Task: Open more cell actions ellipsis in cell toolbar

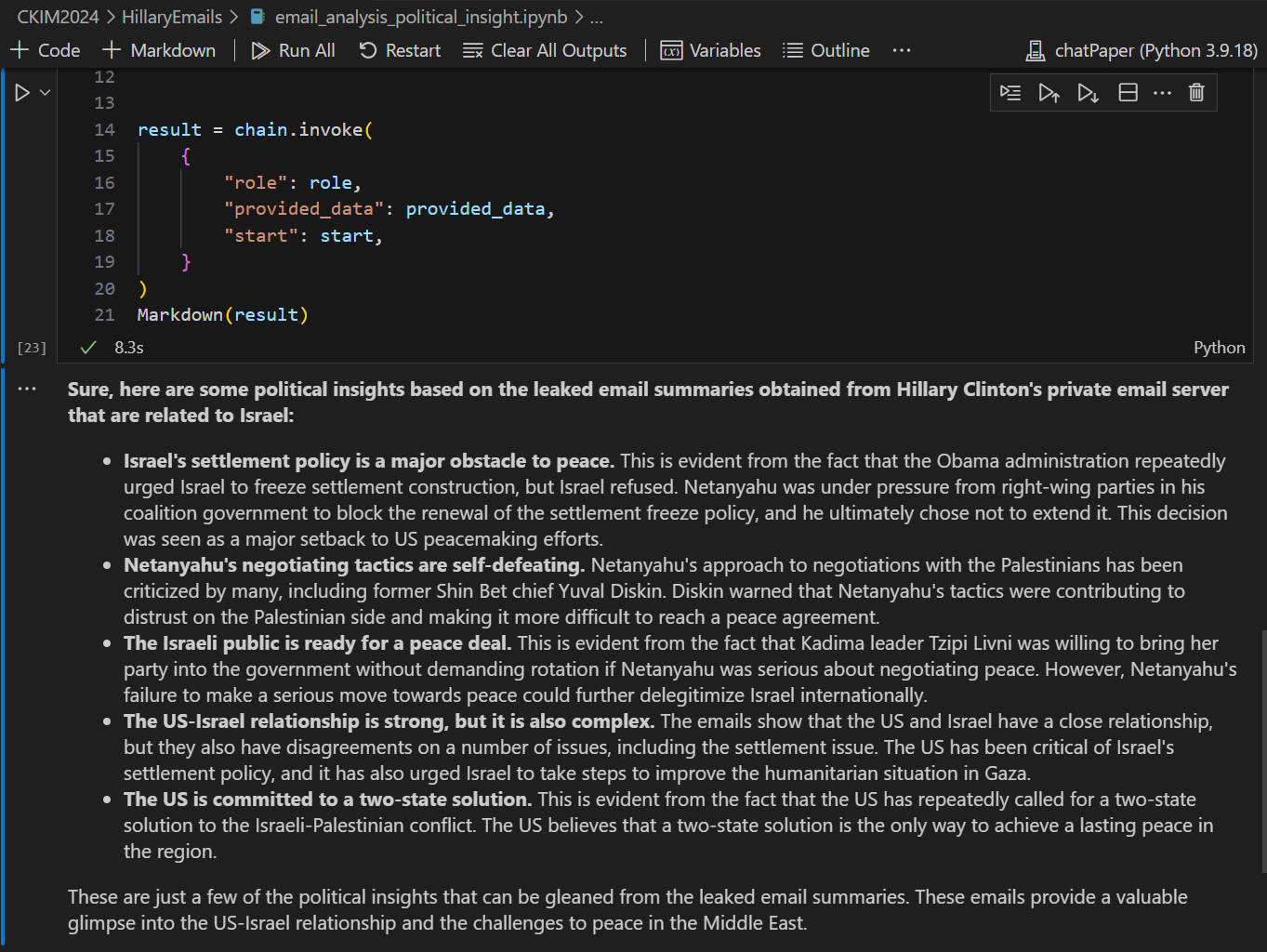Action: tap(1162, 93)
